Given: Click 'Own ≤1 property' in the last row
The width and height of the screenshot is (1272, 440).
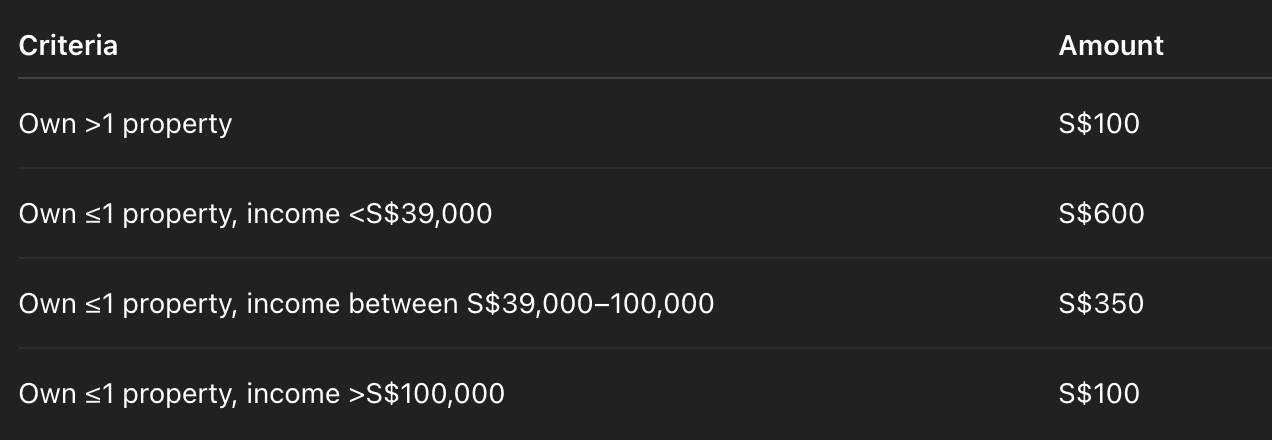Looking at the screenshot, I should 125,394.
